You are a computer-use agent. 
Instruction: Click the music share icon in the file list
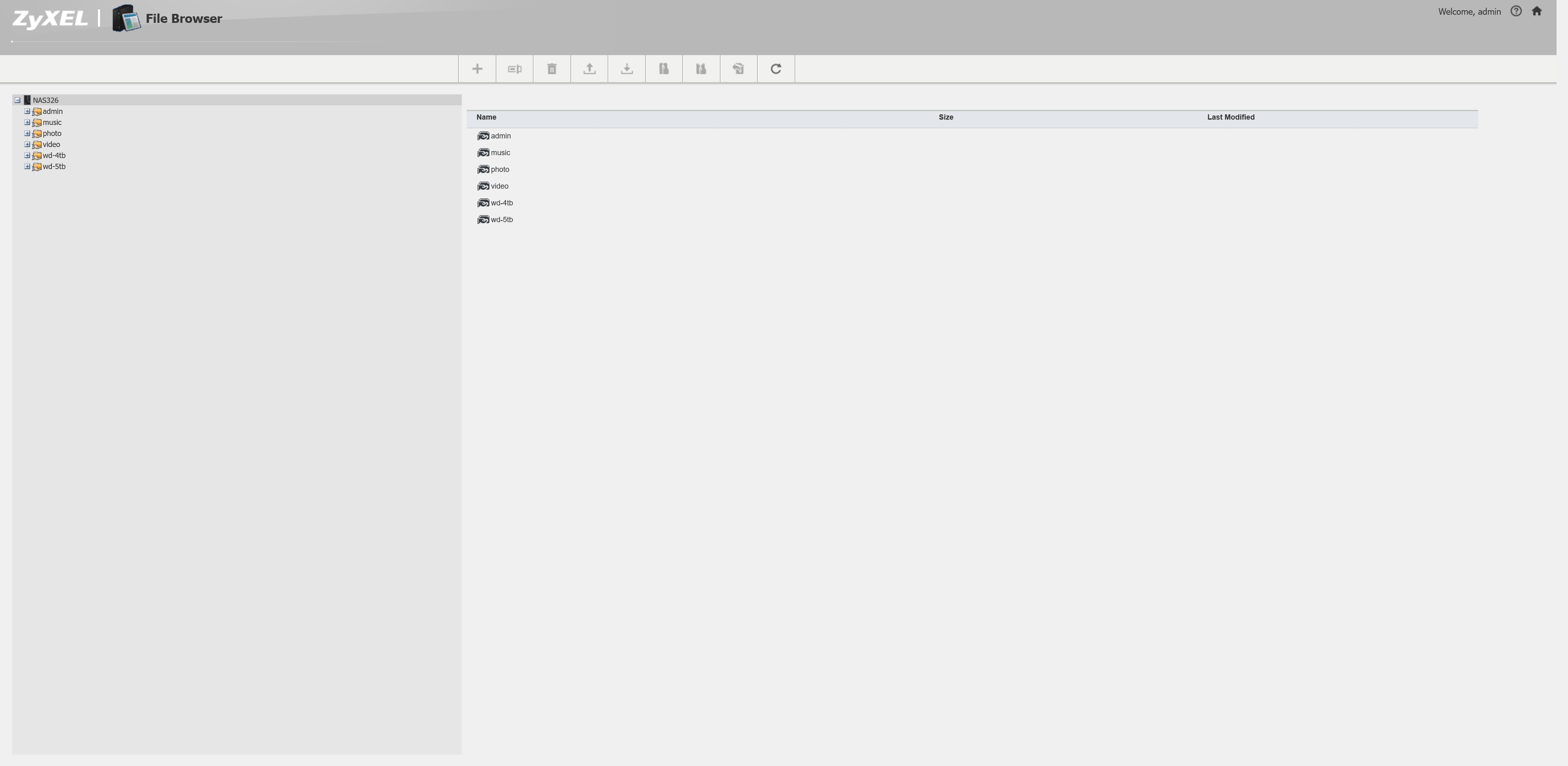coord(483,153)
